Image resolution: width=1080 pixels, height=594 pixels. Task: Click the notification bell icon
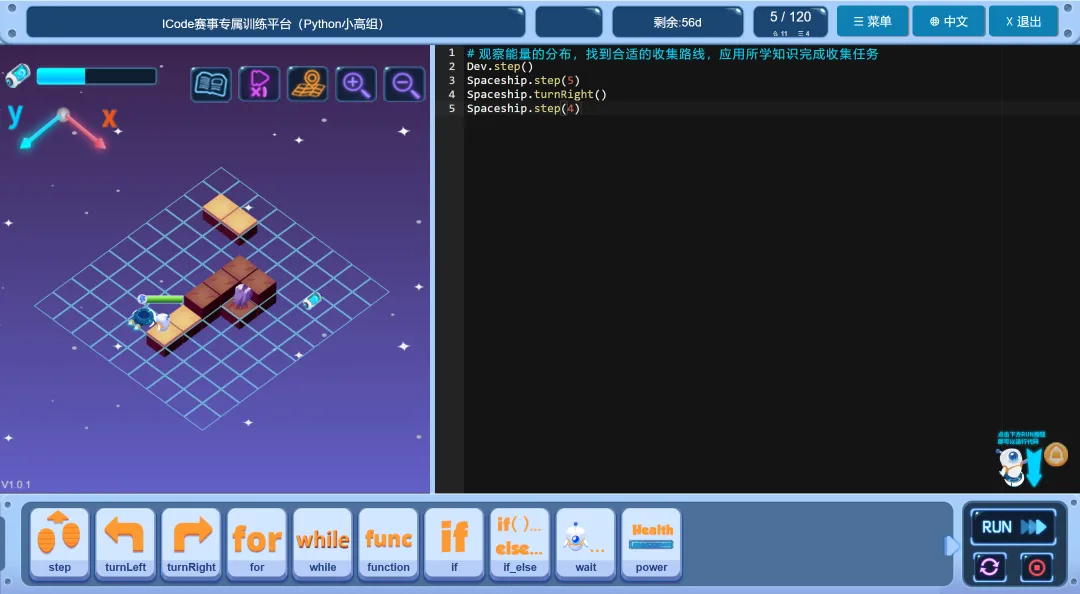click(1056, 455)
